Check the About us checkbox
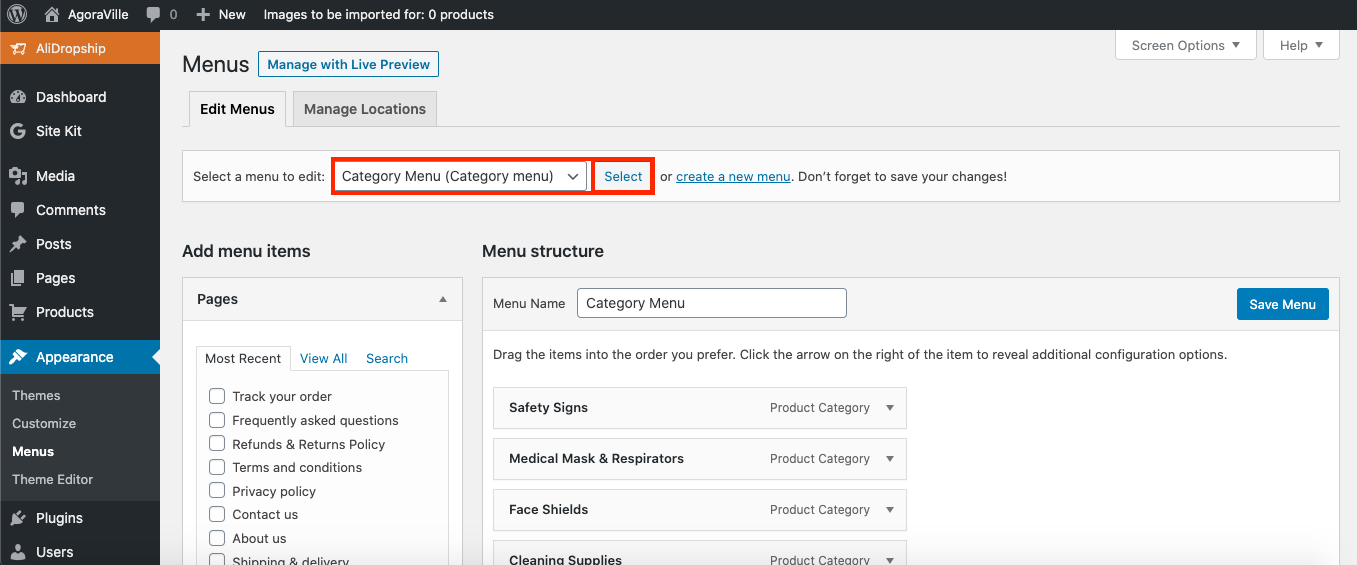This screenshot has width=1357, height=565. point(217,538)
